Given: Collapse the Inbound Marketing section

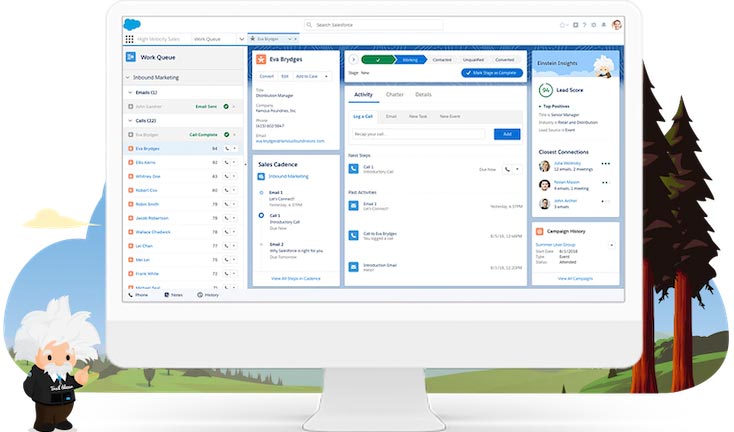Looking at the screenshot, I should tap(128, 77).
